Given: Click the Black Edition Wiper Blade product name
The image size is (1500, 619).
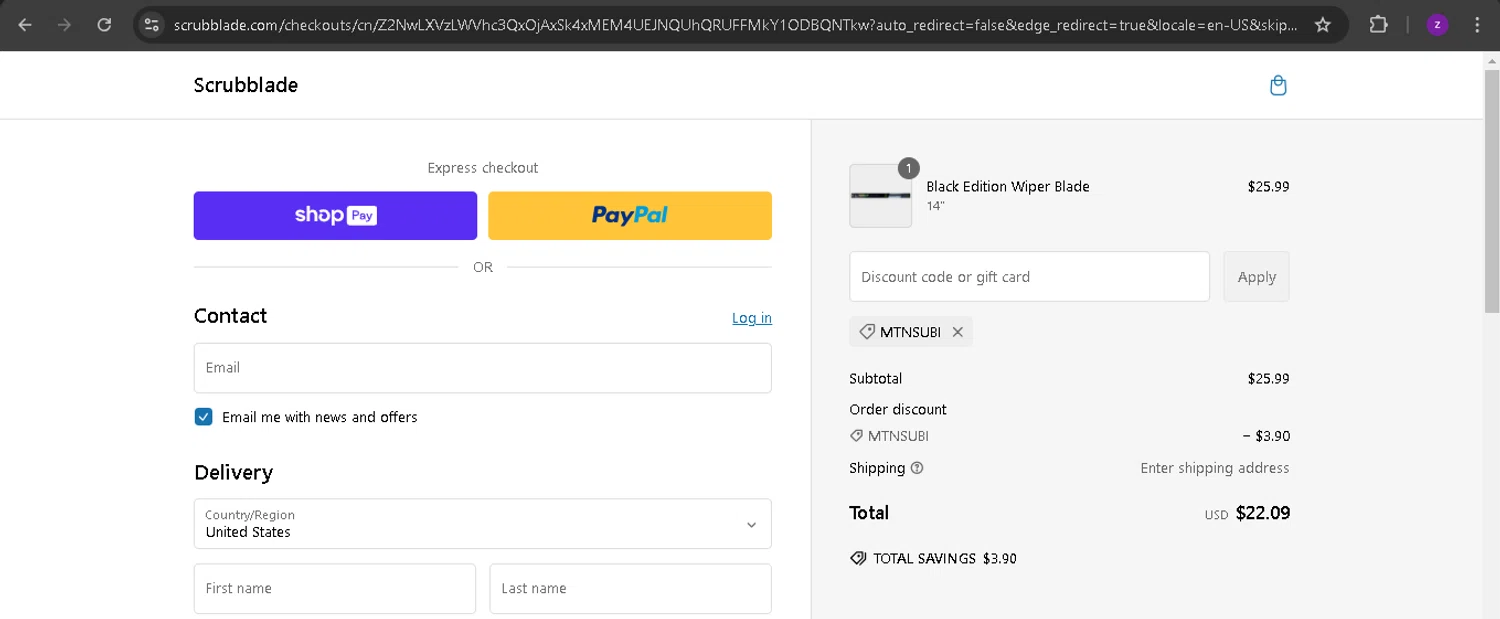Looking at the screenshot, I should (x=1008, y=186).
